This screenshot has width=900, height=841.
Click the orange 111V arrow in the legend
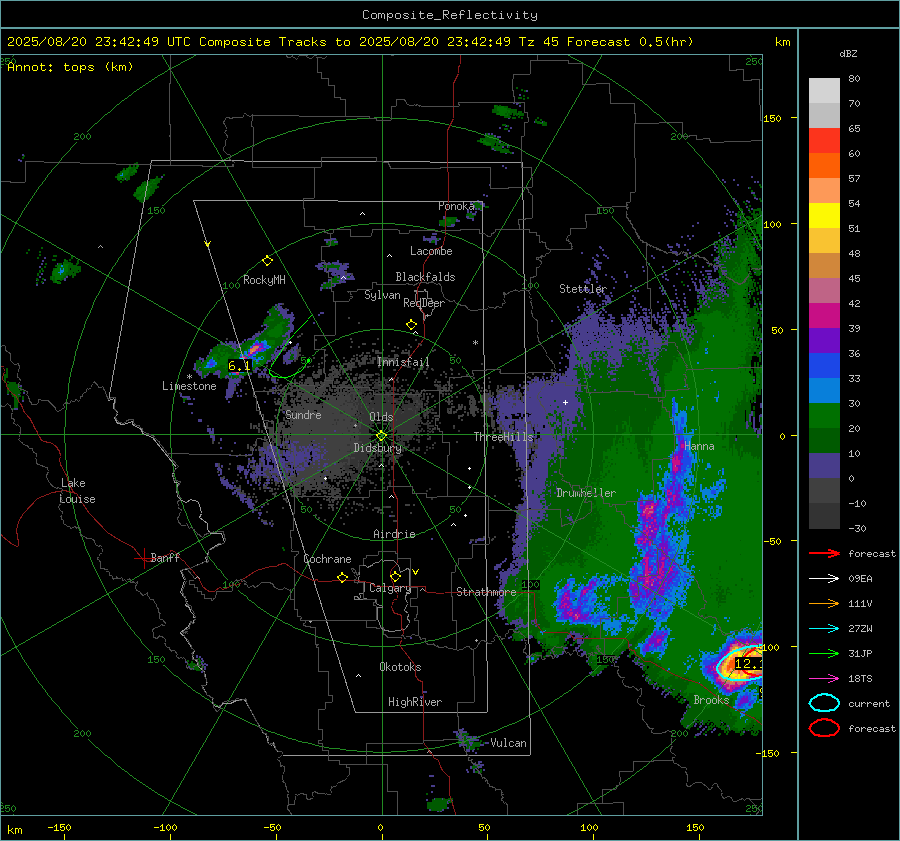824,603
